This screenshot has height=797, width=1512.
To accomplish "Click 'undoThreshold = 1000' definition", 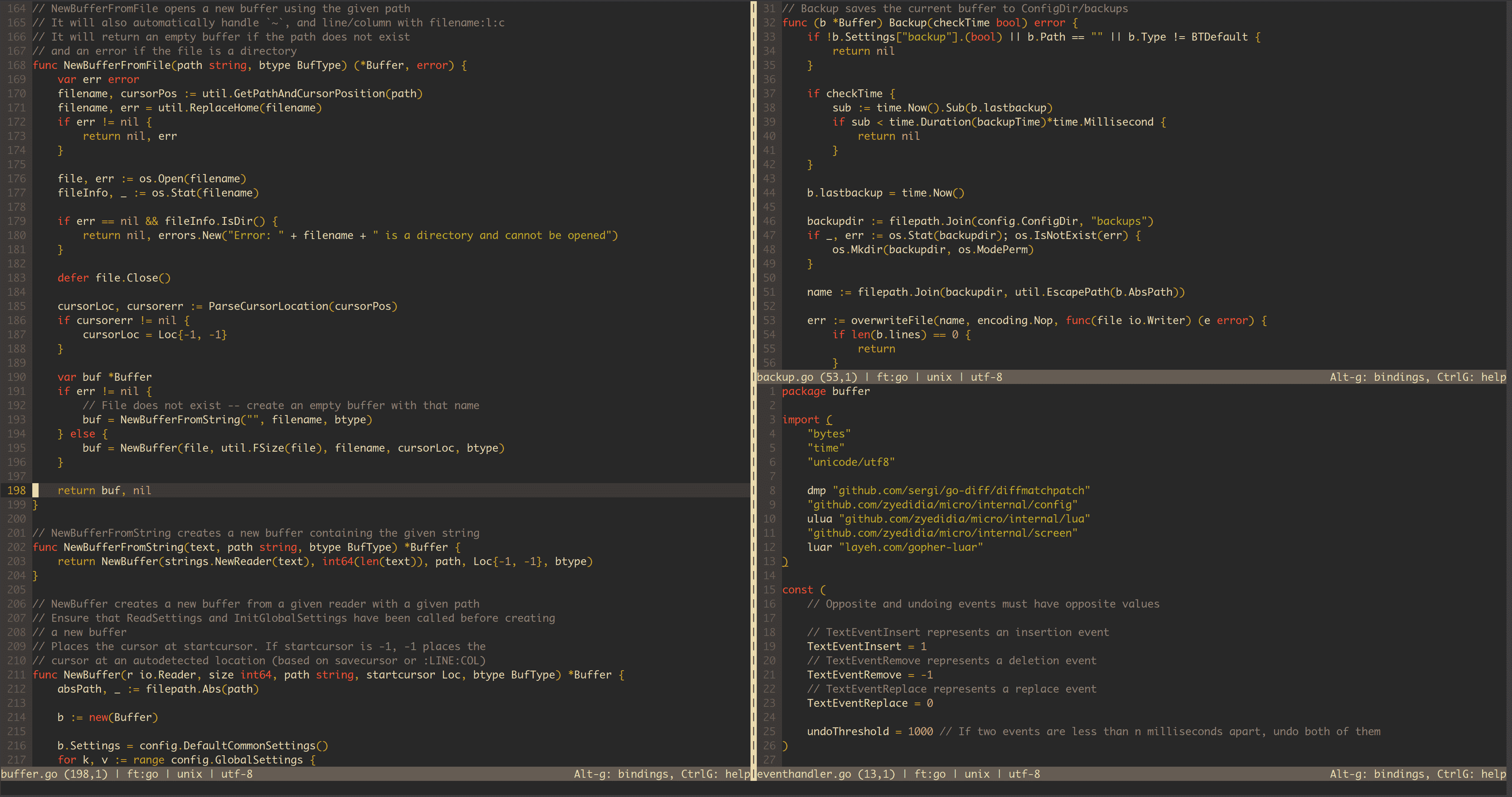I will tap(870, 732).
